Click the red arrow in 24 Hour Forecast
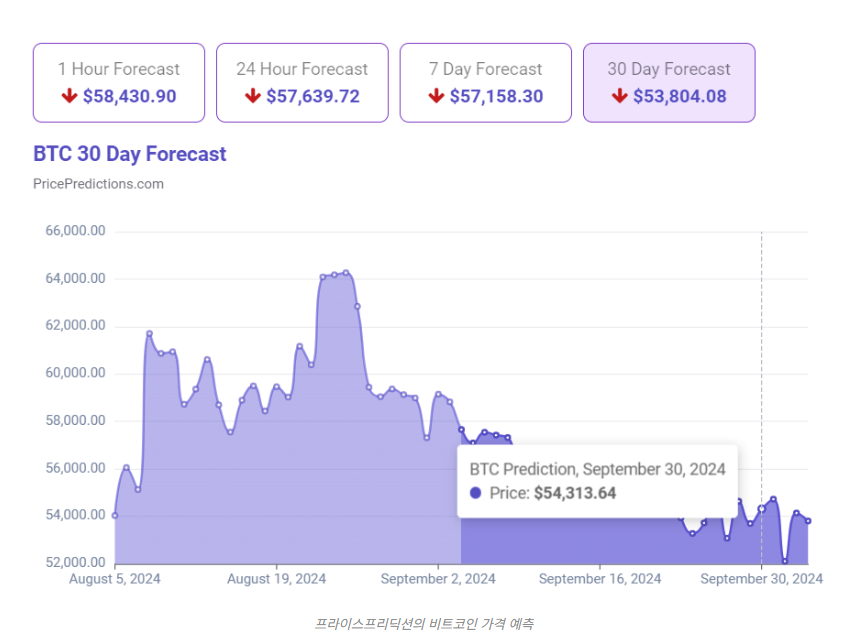The height and width of the screenshot is (641, 855). point(252,97)
